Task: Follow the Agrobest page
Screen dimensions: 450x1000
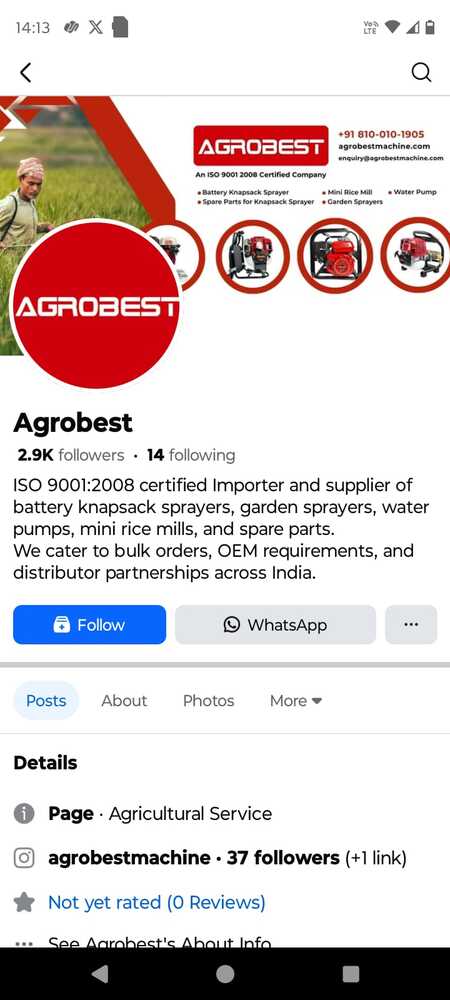Action: [x=89, y=624]
